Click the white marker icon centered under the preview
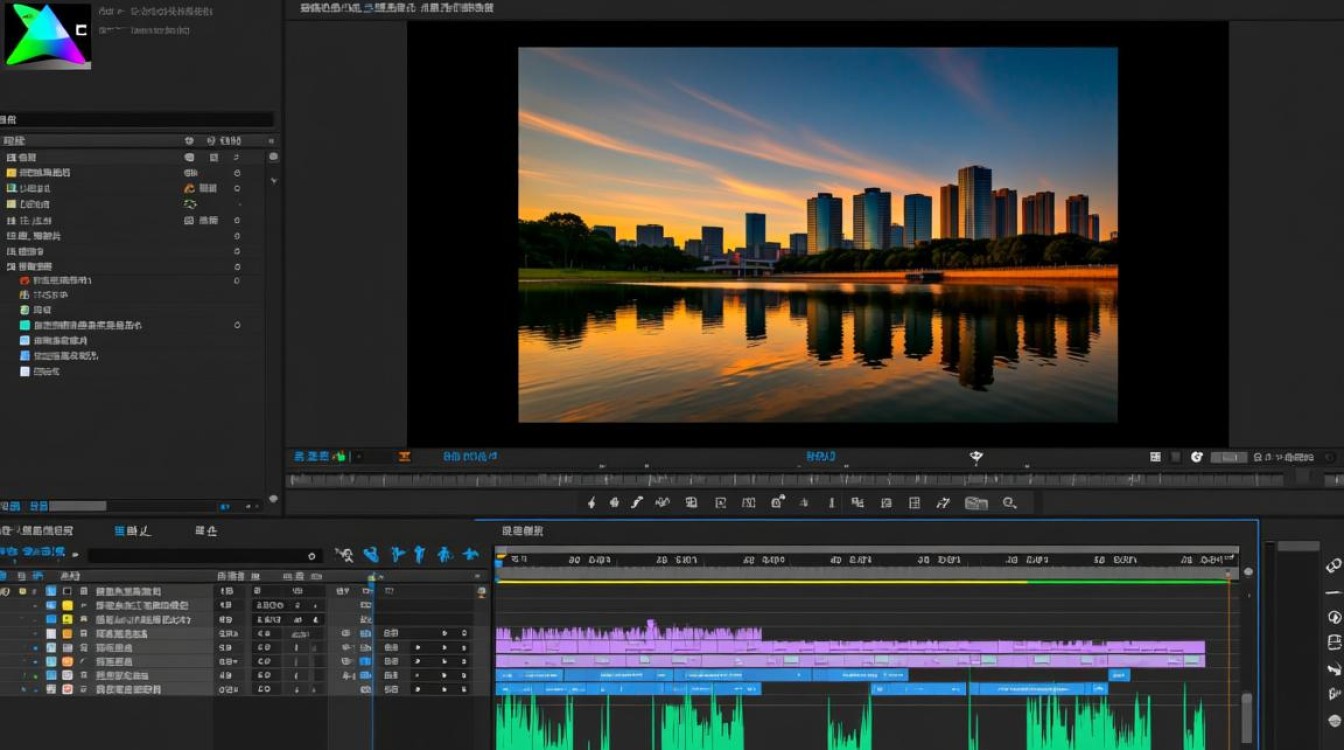Screen dimensions: 1344x750 click(976, 457)
